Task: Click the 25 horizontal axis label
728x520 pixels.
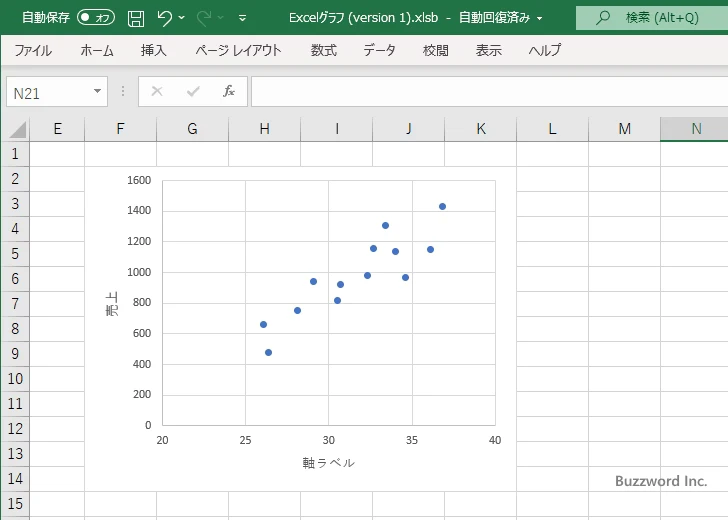Action: click(245, 440)
